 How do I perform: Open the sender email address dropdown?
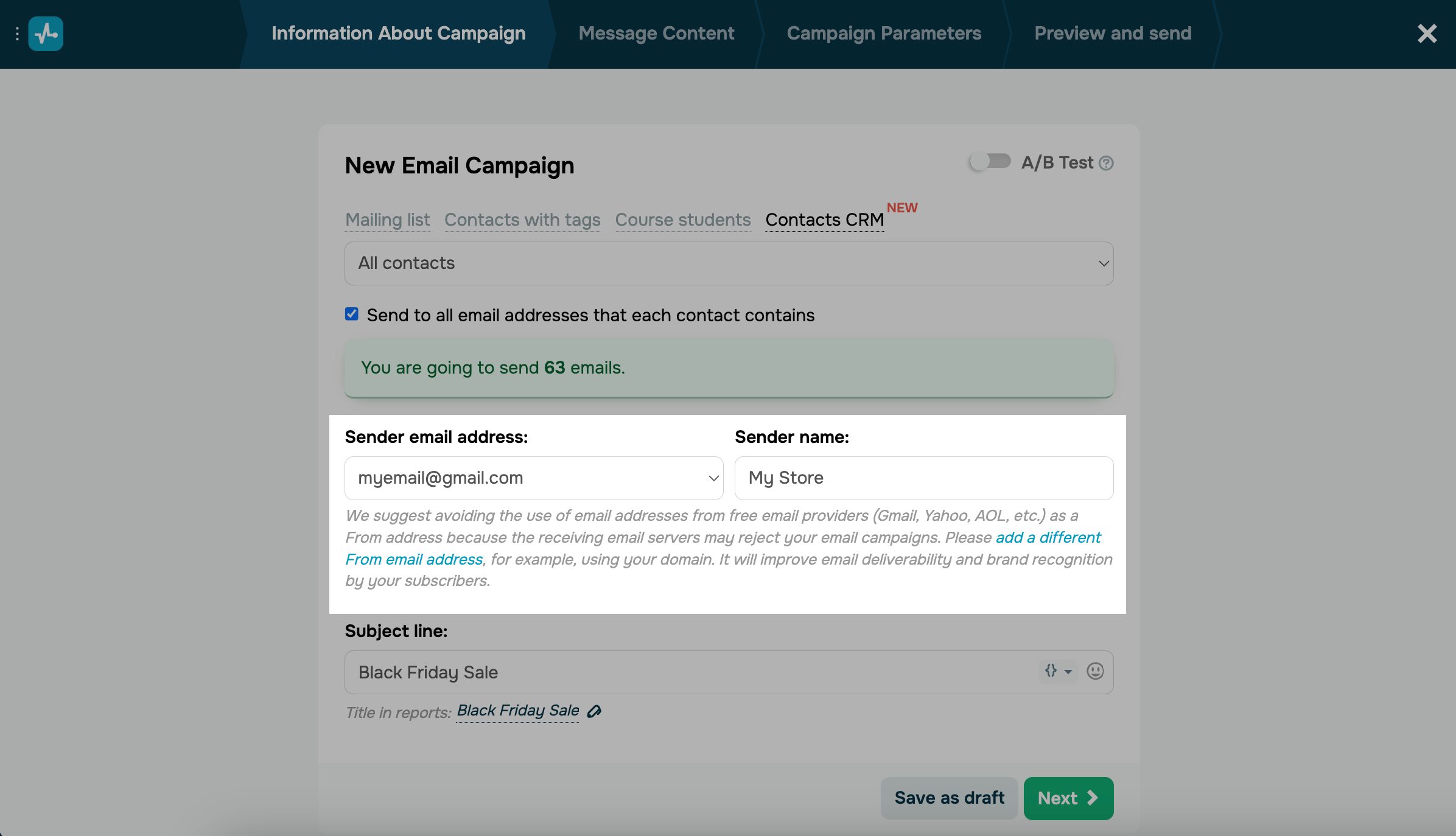(534, 478)
